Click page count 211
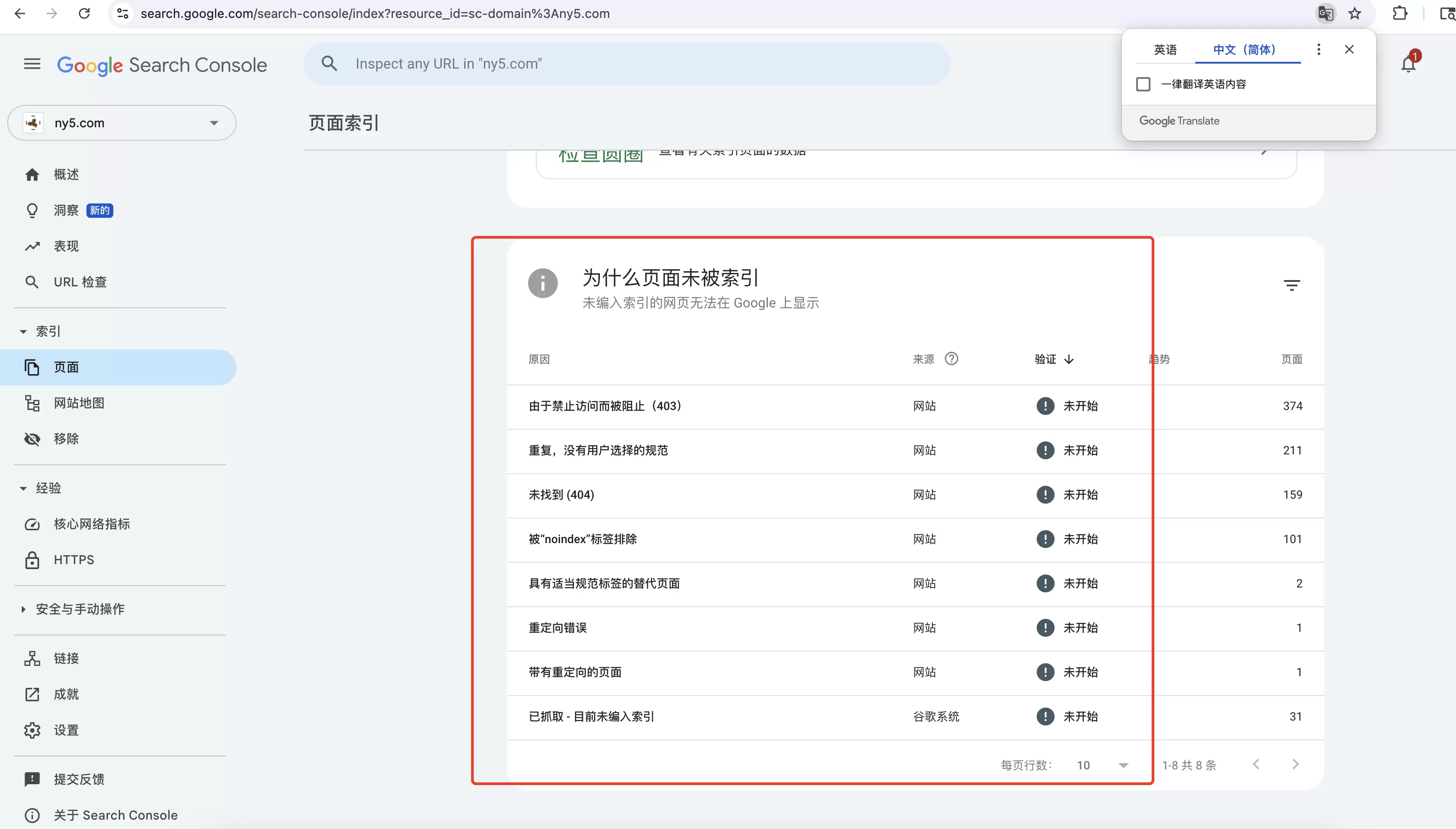 tap(1292, 450)
